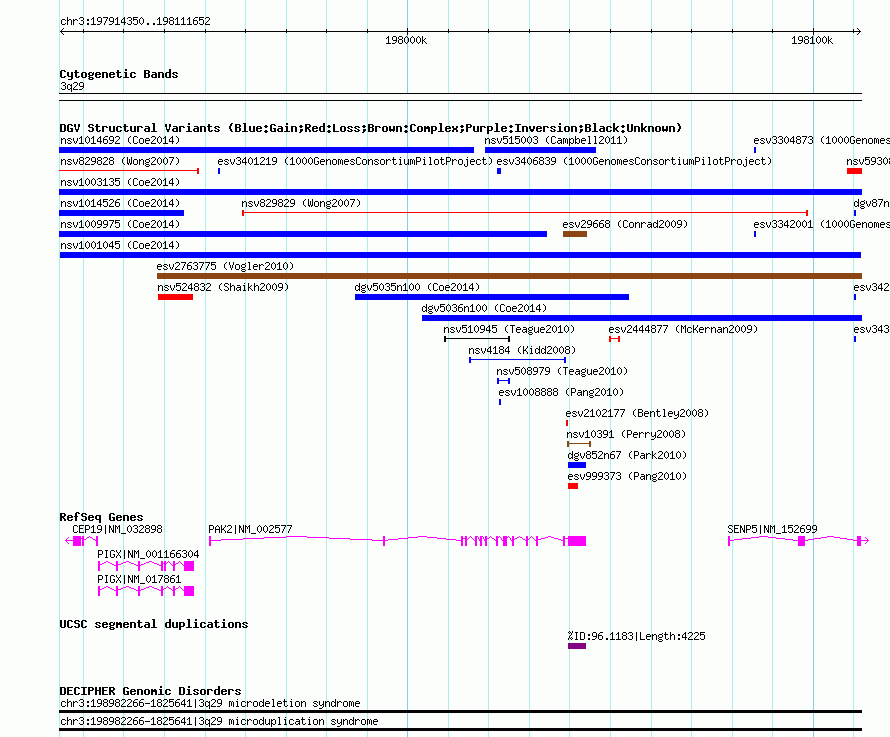Click the nsv1014692 (Coe2014) variant label
890x737 pixels.
point(120,140)
